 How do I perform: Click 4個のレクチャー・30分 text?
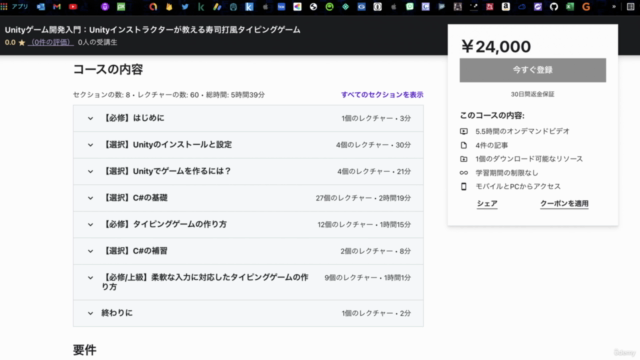pyautogui.click(x=373, y=145)
